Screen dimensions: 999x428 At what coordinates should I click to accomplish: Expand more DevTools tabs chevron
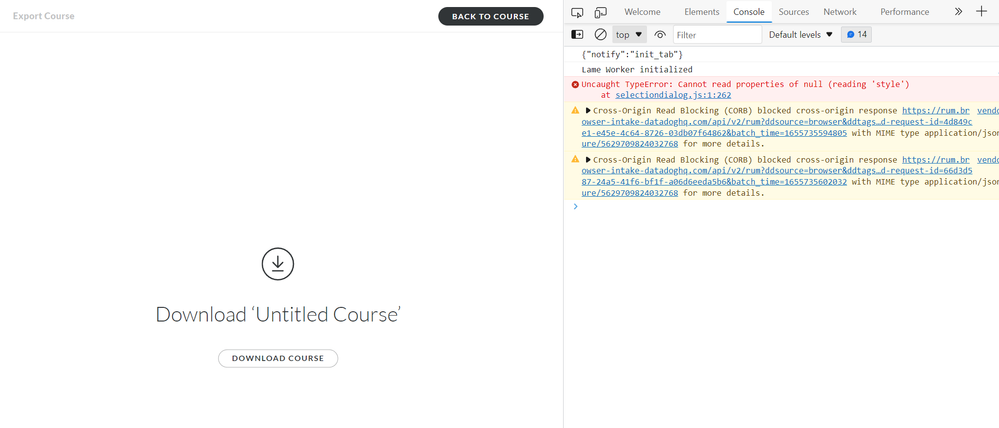click(x=958, y=11)
